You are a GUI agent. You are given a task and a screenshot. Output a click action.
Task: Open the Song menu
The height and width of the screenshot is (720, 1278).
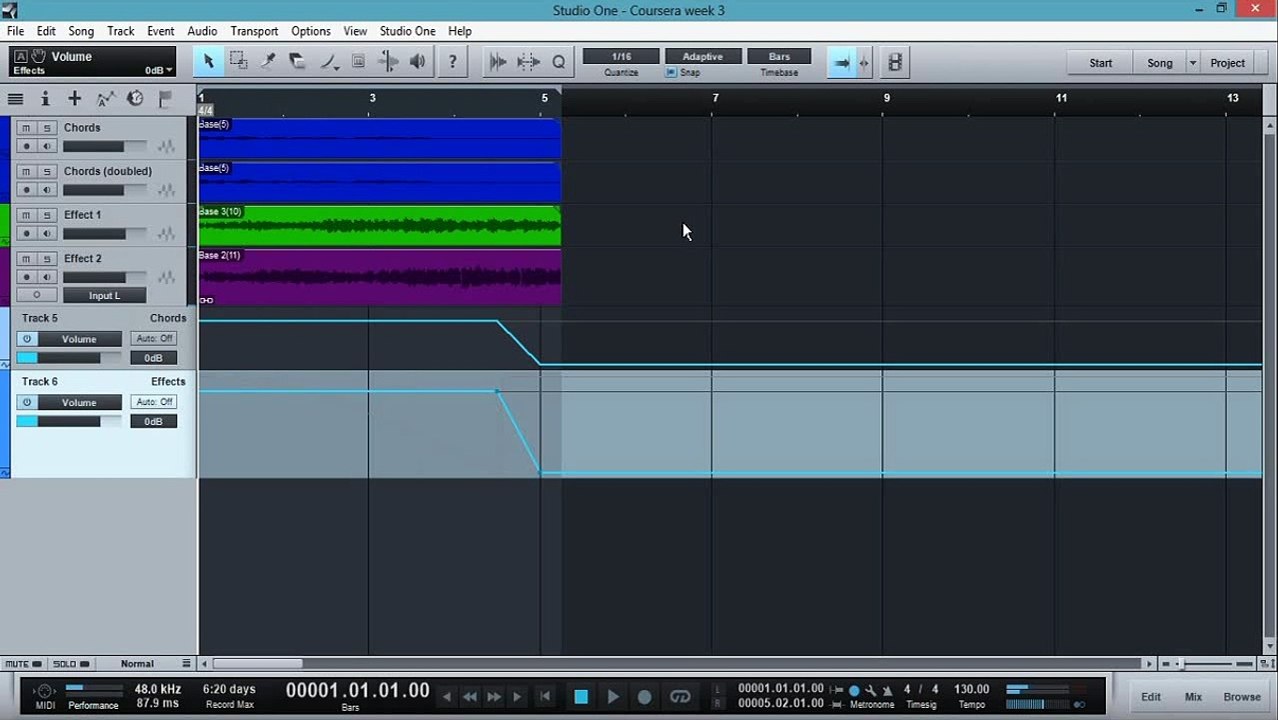(81, 31)
